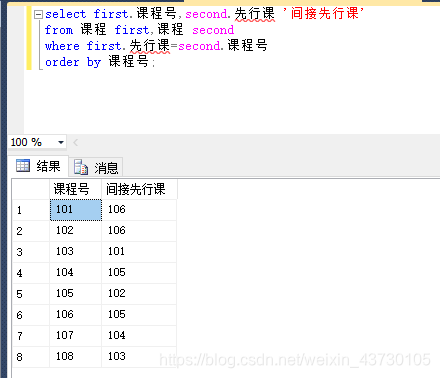Click 间接先行课 cell 105 in row 6

pos(139,315)
